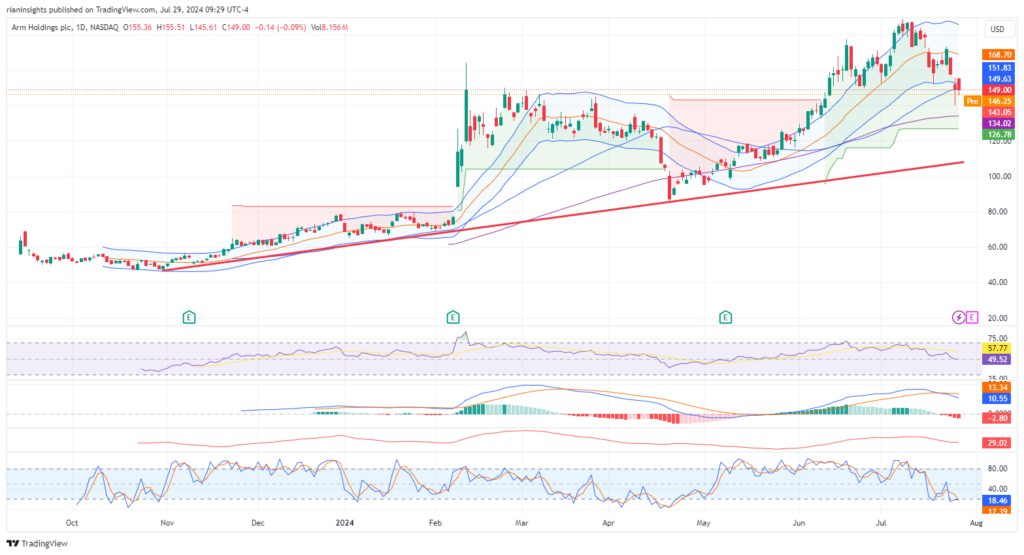
Task: Click the earnings marker near February
Action: pyautogui.click(x=453, y=317)
